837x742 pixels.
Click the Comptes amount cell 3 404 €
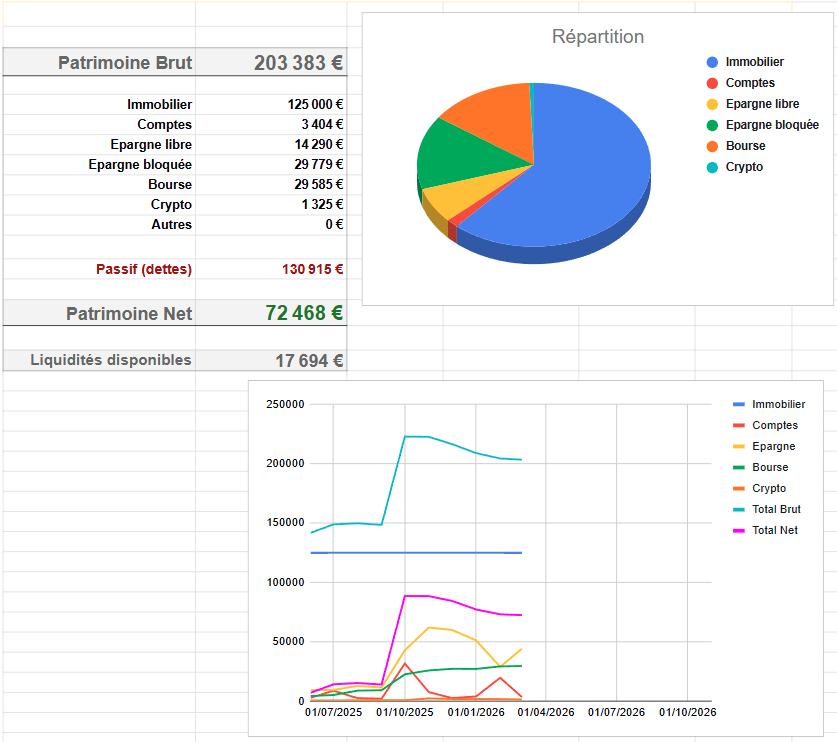pyautogui.click(x=321, y=125)
